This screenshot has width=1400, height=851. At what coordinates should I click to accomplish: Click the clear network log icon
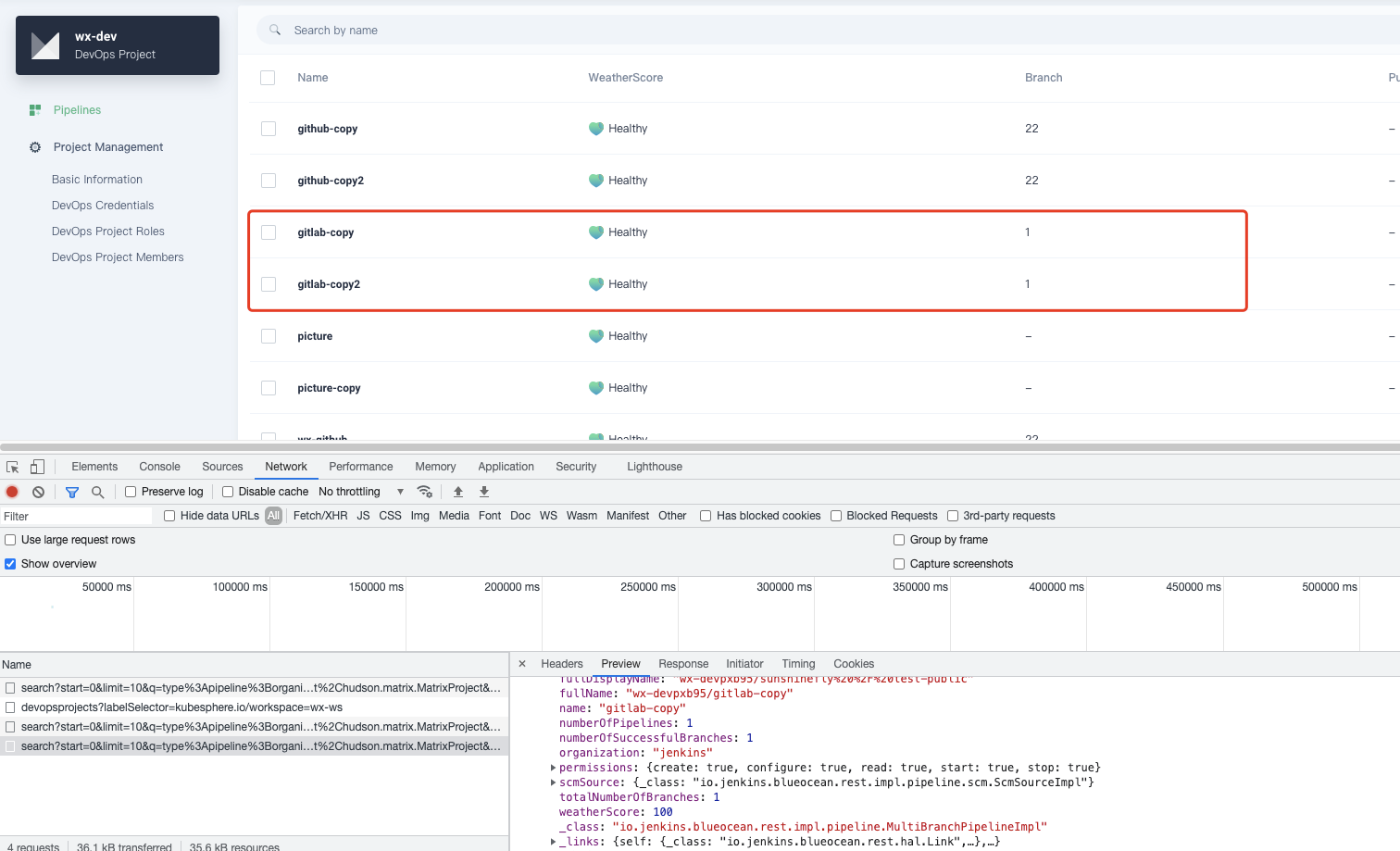pyautogui.click(x=37, y=492)
